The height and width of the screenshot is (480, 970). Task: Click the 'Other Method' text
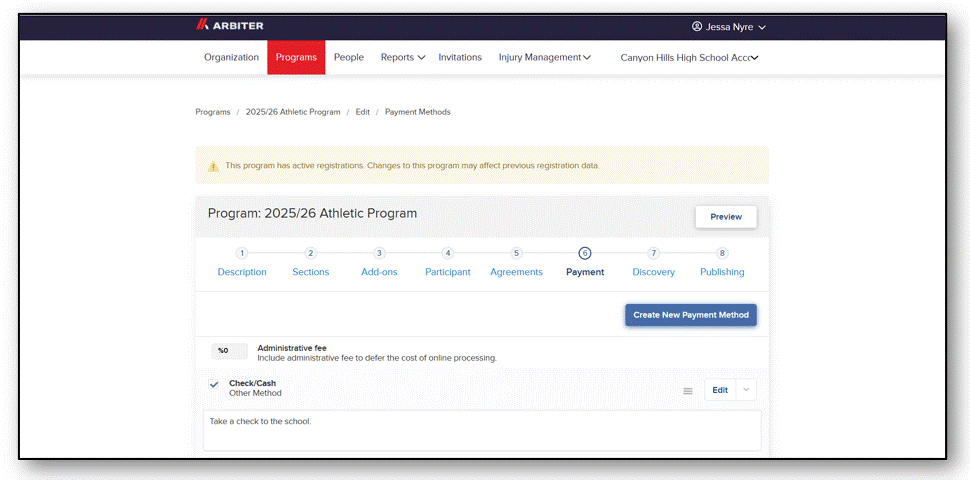pos(255,393)
